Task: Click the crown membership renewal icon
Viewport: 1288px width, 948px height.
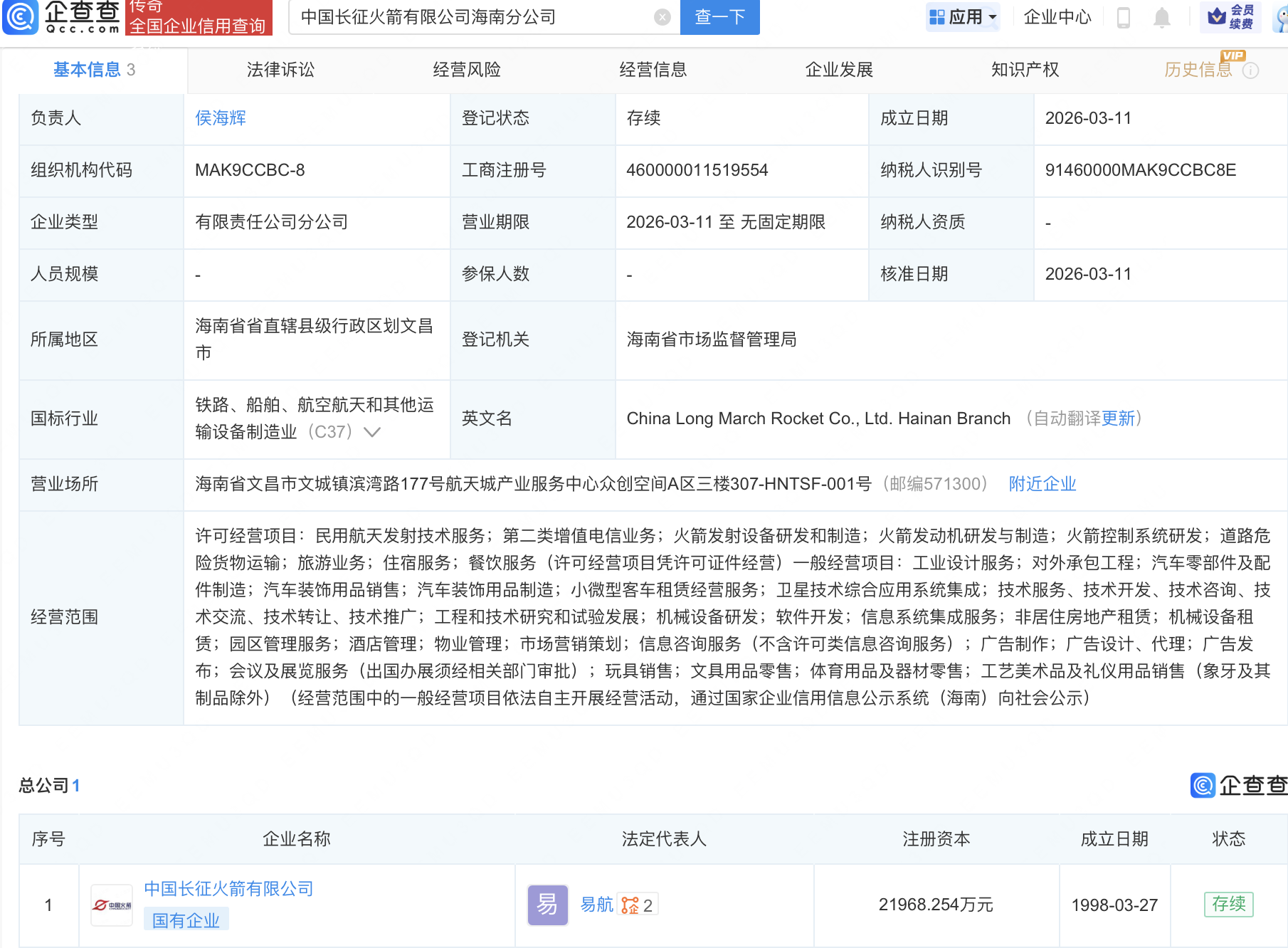Action: click(1217, 16)
